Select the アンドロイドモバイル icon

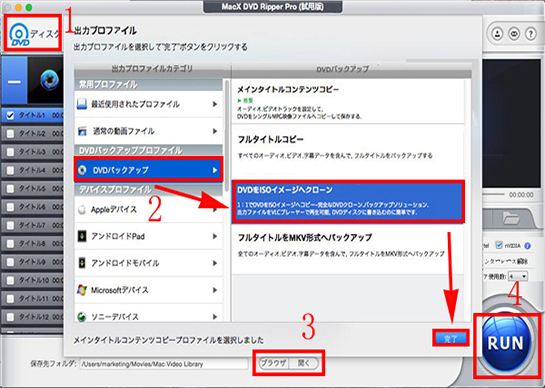[x=82, y=263]
